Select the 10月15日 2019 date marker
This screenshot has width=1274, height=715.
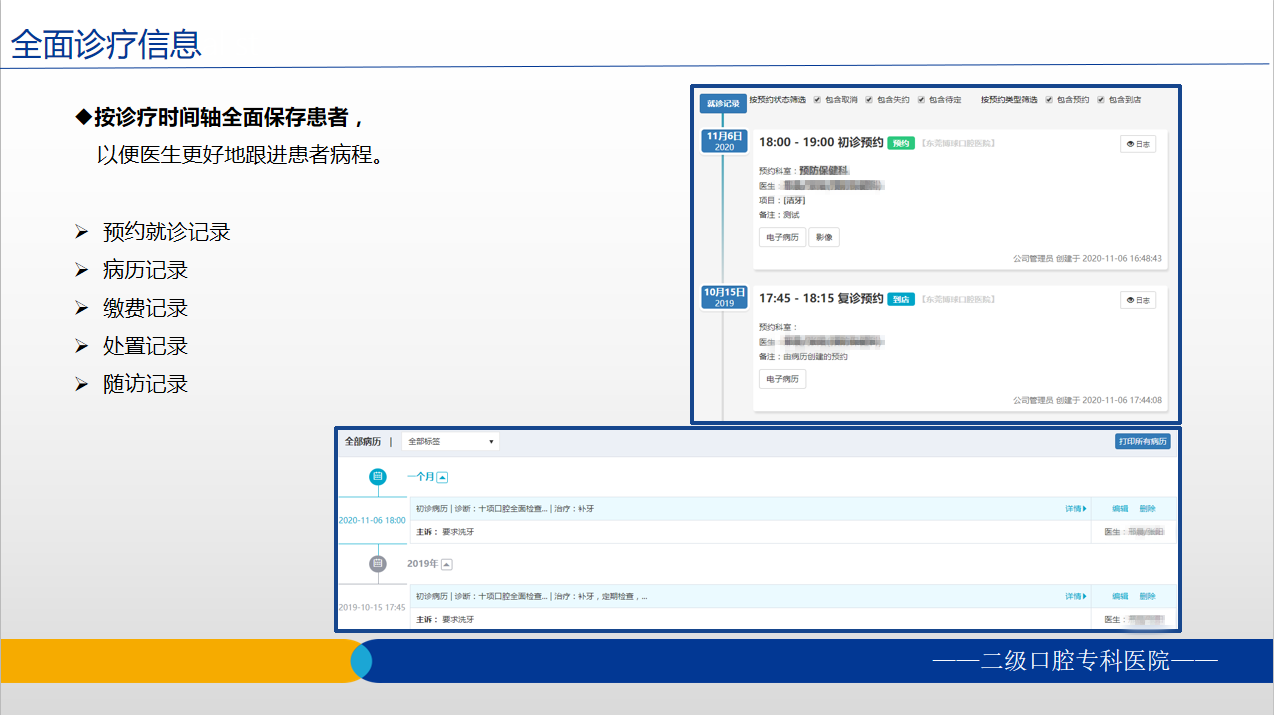point(724,297)
